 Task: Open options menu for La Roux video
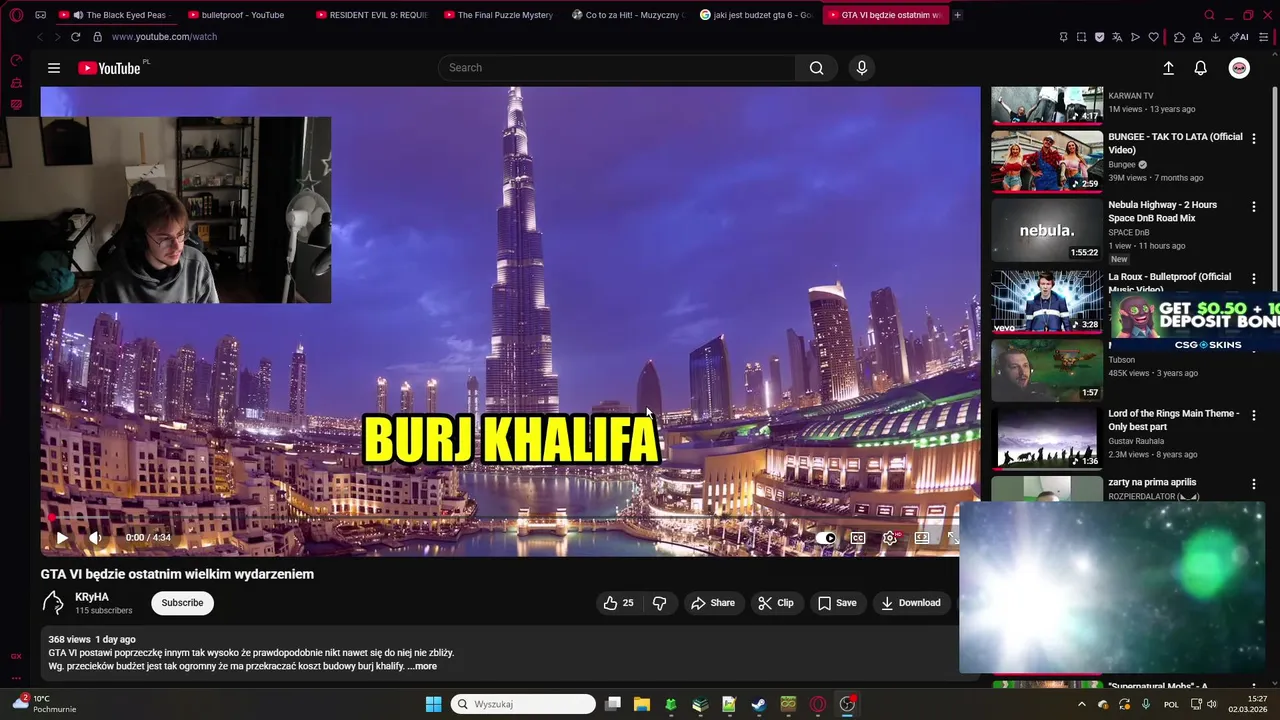[1253, 279]
